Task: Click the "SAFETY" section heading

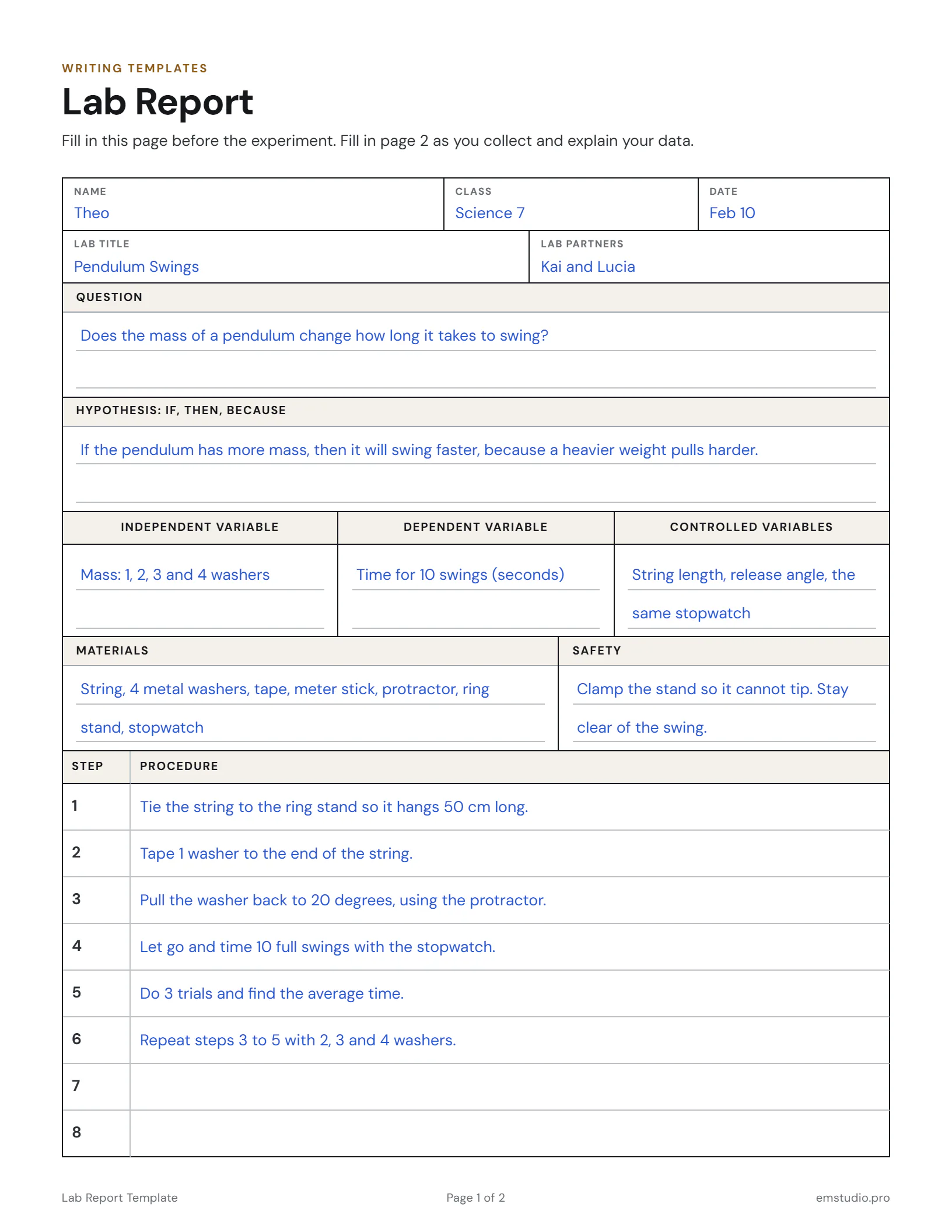Action: pyautogui.click(x=597, y=650)
